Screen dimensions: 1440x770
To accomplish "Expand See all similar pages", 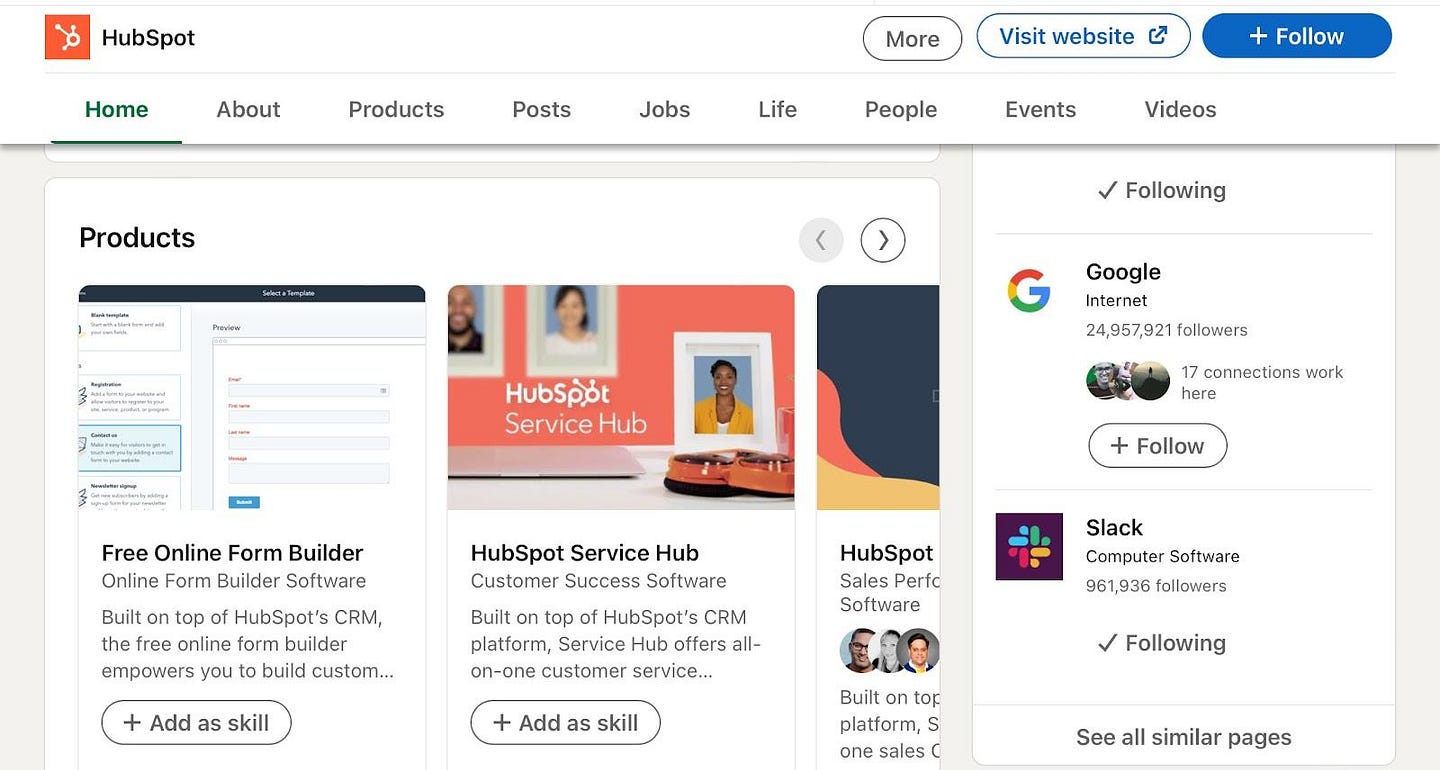I will tap(1184, 737).
